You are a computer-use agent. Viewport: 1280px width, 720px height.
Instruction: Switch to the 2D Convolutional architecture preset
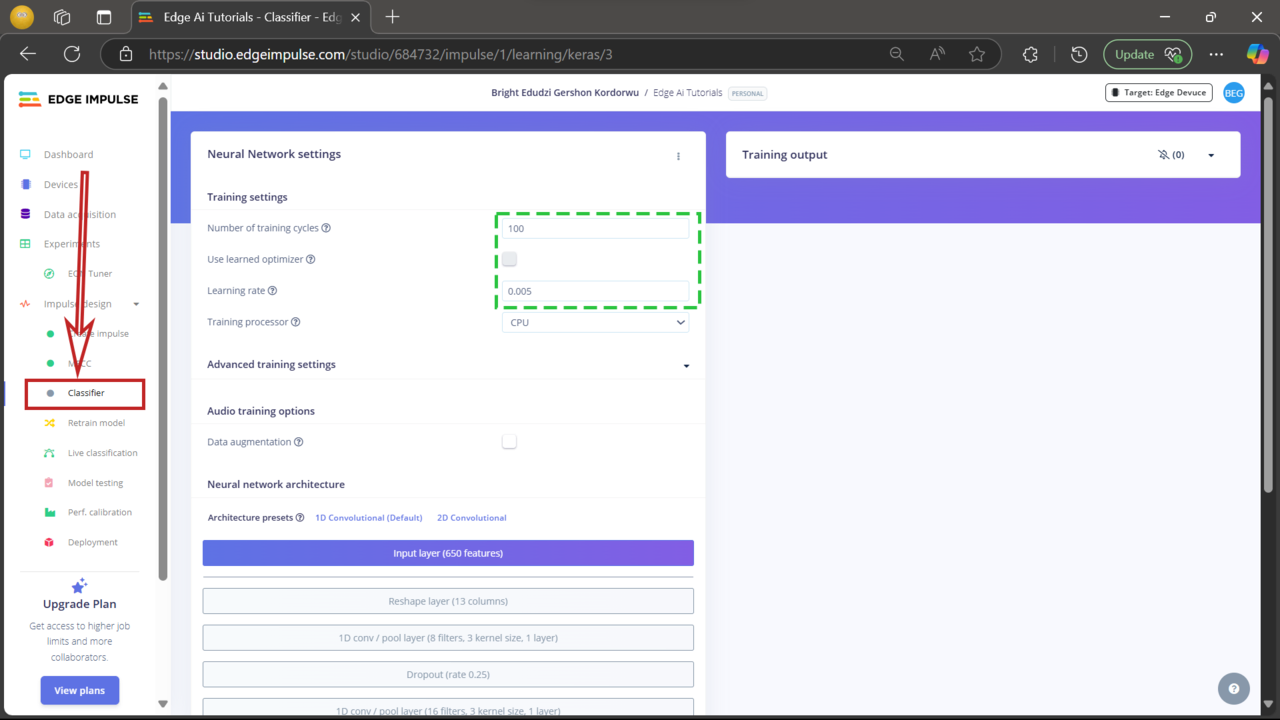[x=471, y=517]
